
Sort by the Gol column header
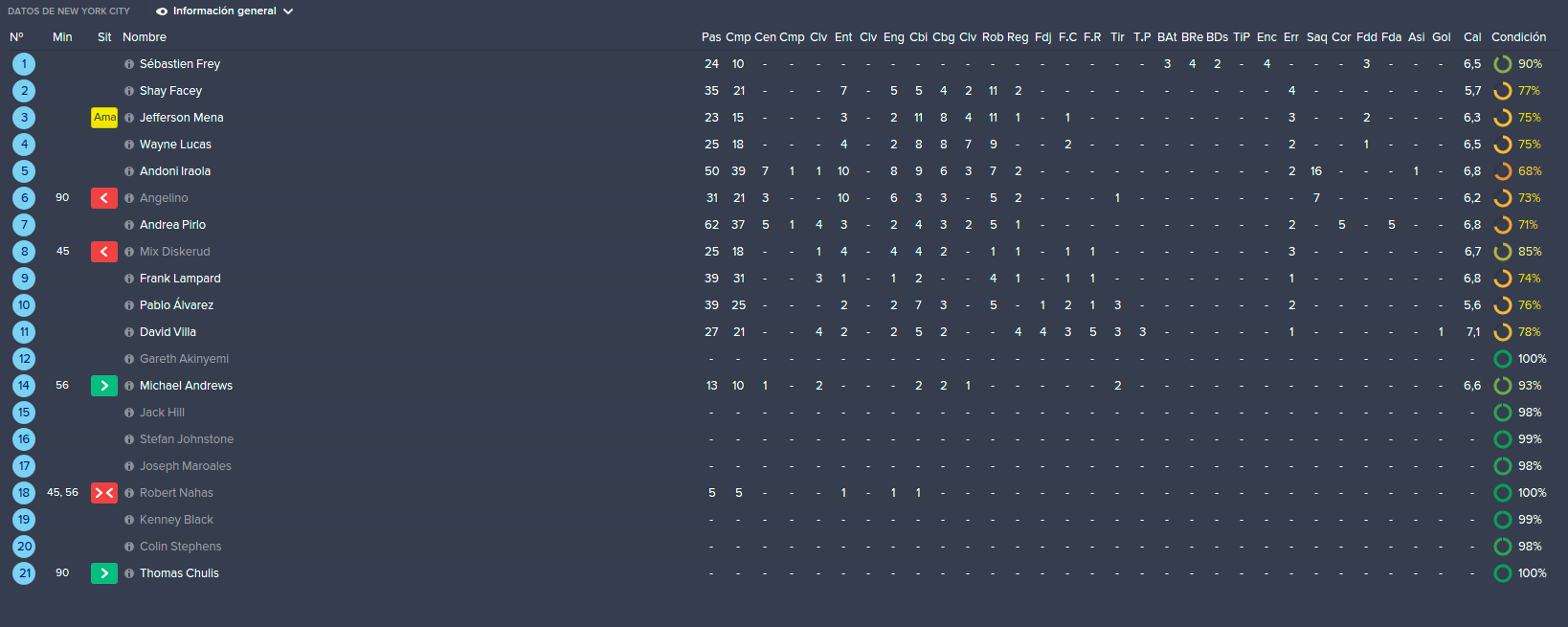click(1442, 37)
